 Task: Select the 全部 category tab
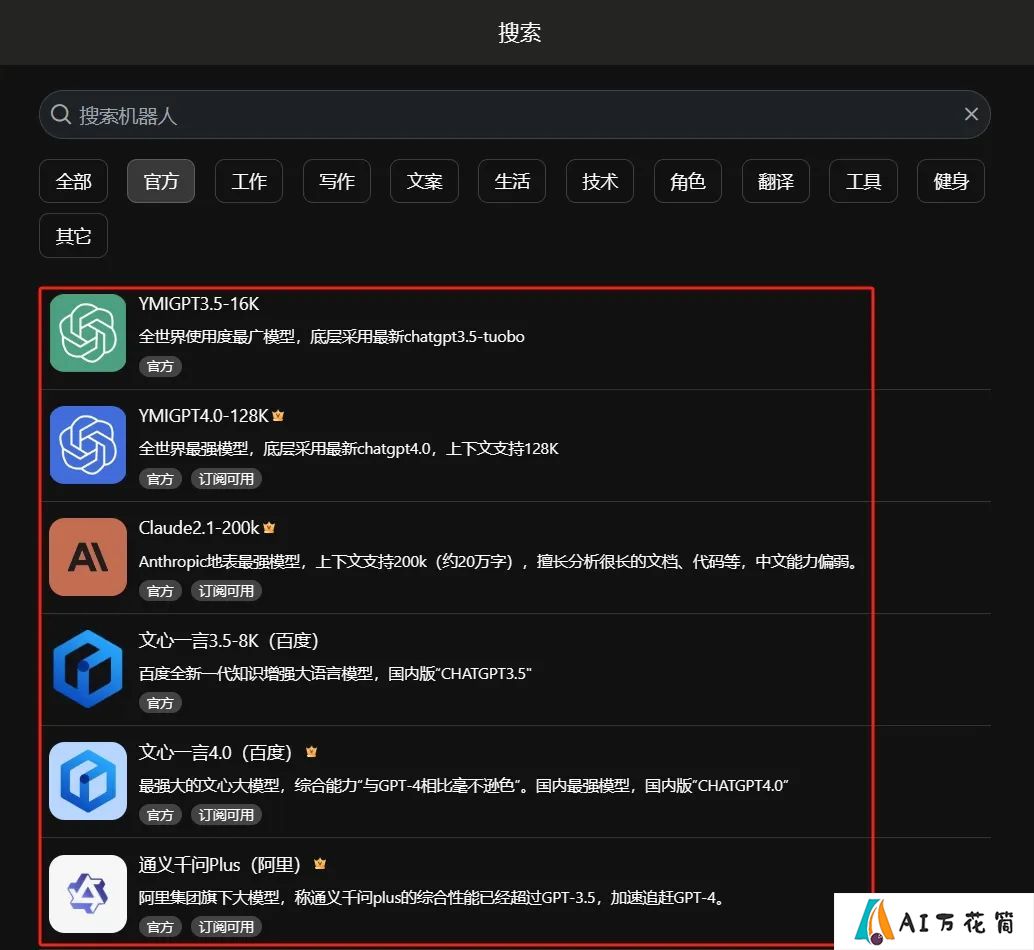(x=73, y=181)
